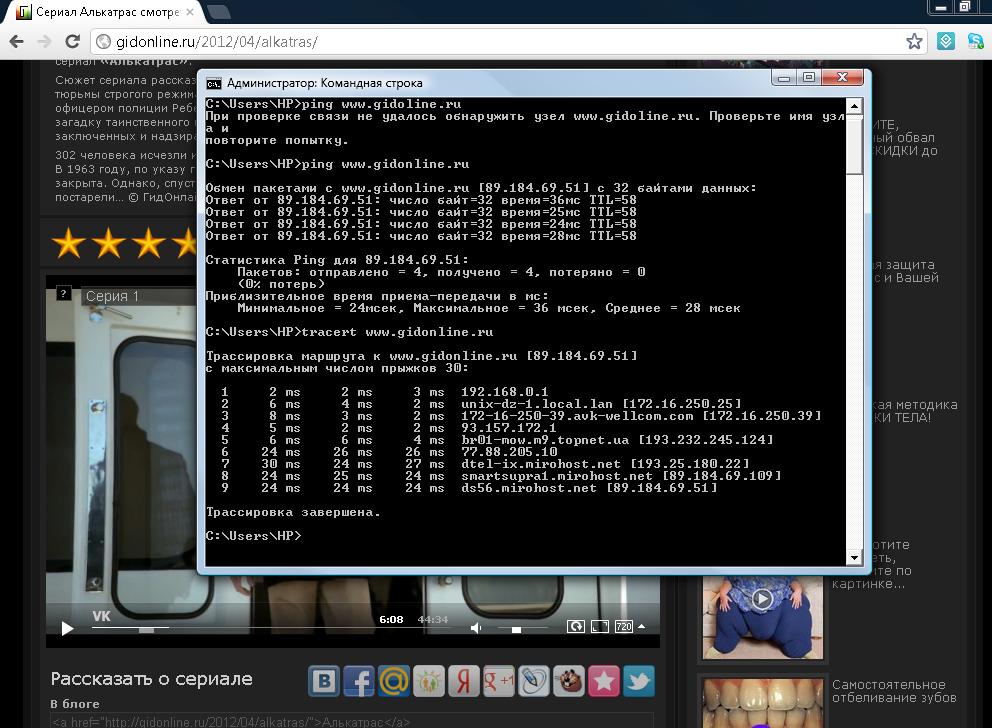Click the Рассказать о сериале heading
This screenshot has width=992, height=728.
coord(152,679)
